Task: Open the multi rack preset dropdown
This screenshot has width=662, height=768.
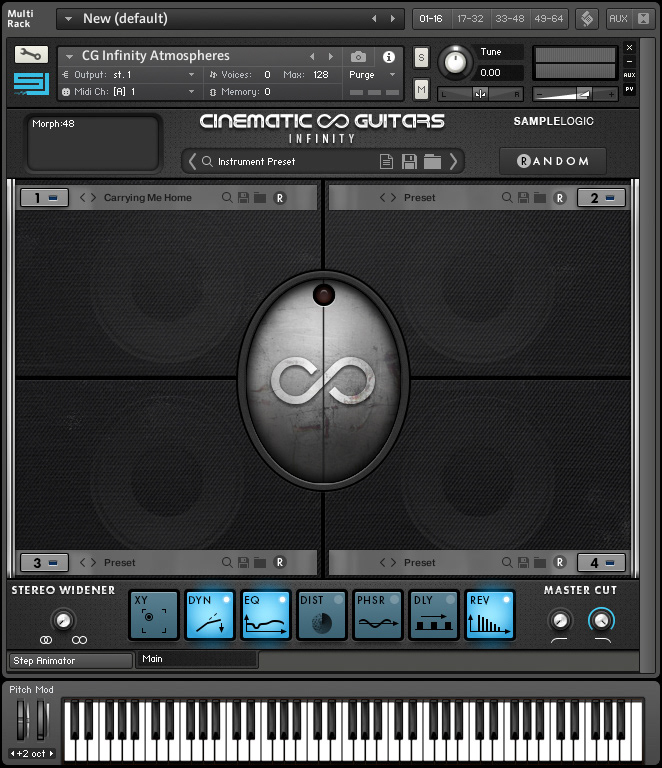Action: pyautogui.click(x=69, y=19)
